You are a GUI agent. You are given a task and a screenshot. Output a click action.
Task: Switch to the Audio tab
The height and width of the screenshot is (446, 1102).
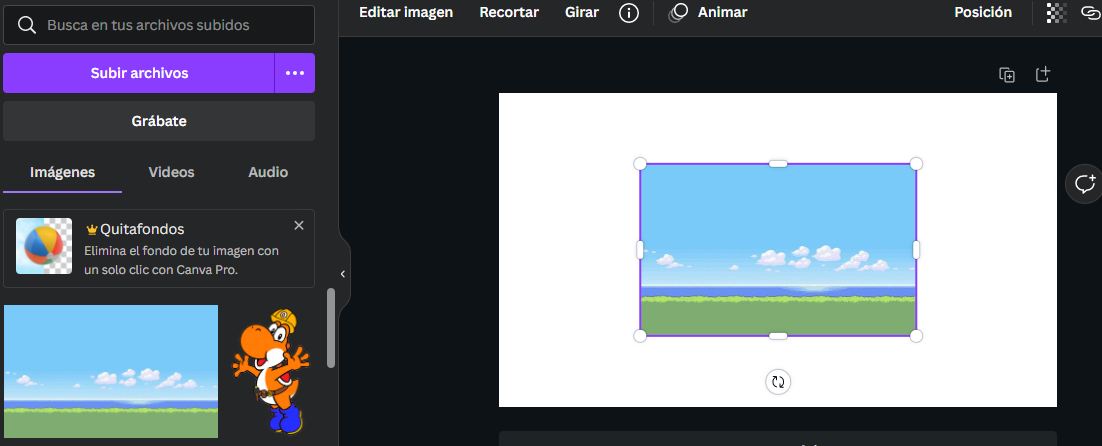point(268,172)
